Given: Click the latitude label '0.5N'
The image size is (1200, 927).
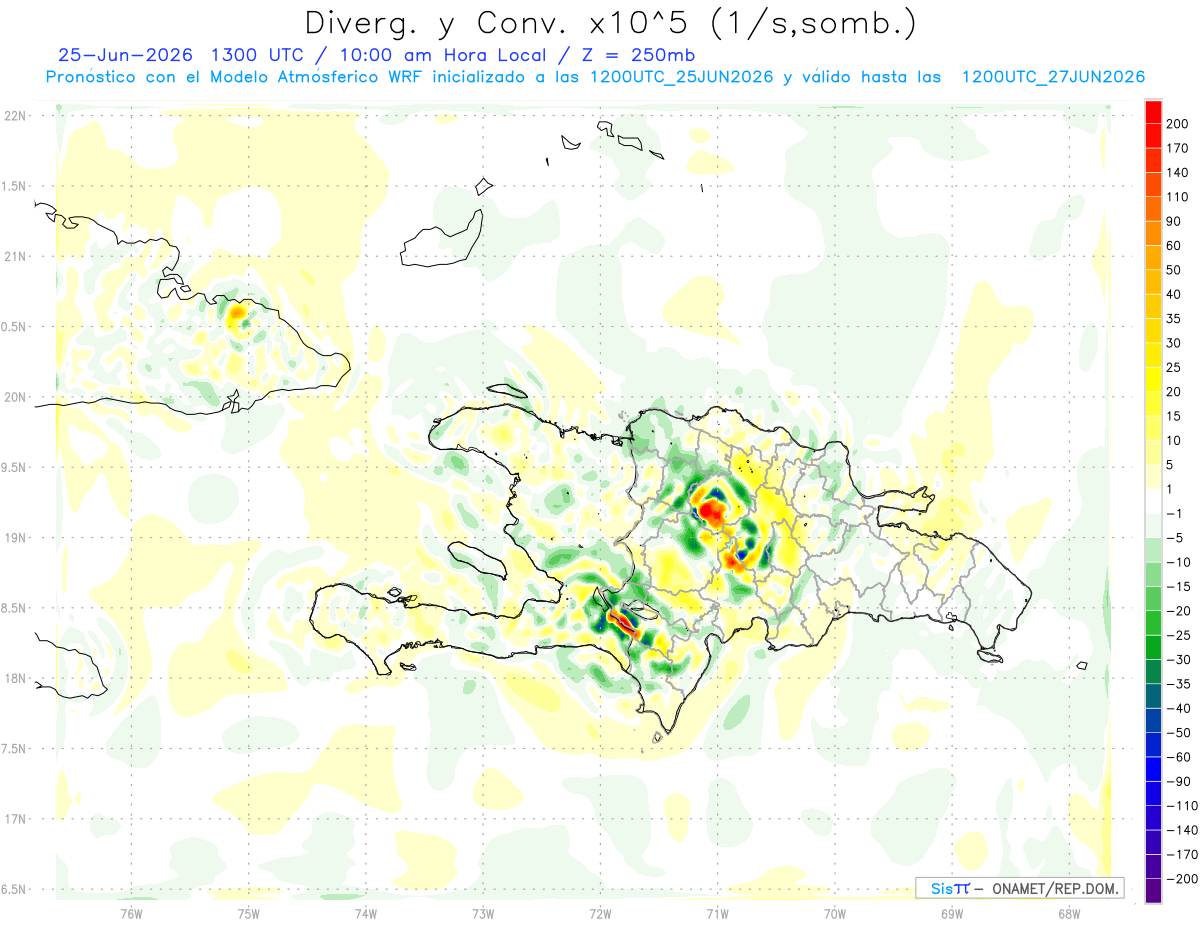Looking at the screenshot, I should pyautogui.click(x=15, y=327).
